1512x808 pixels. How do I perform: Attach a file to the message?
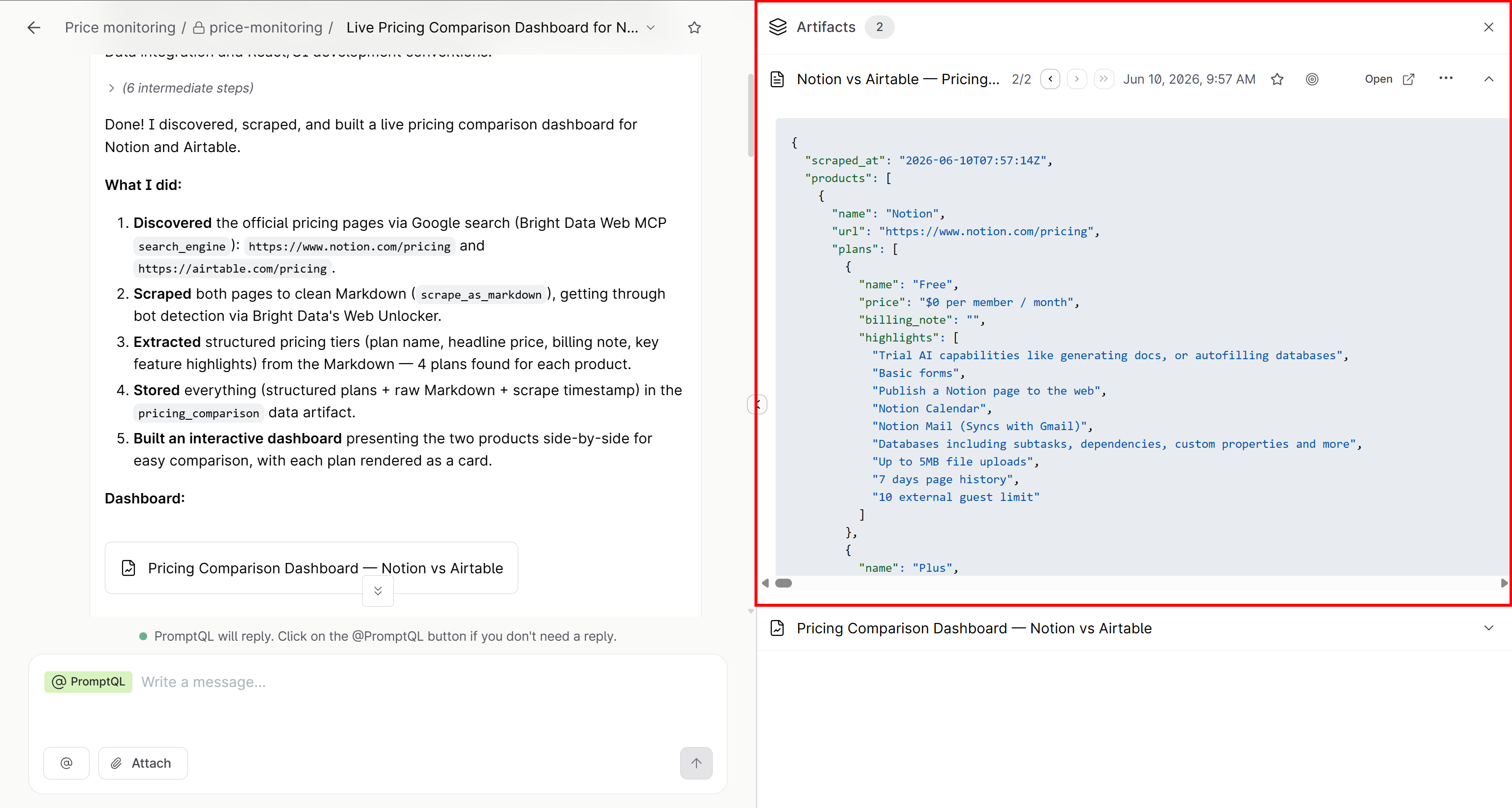click(143, 763)
